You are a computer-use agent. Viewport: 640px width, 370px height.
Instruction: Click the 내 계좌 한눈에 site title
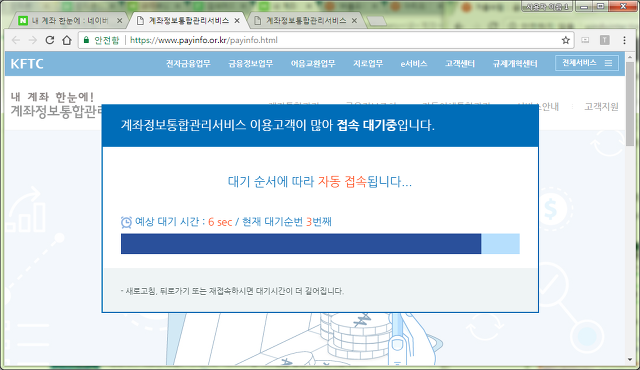[53, 97]
